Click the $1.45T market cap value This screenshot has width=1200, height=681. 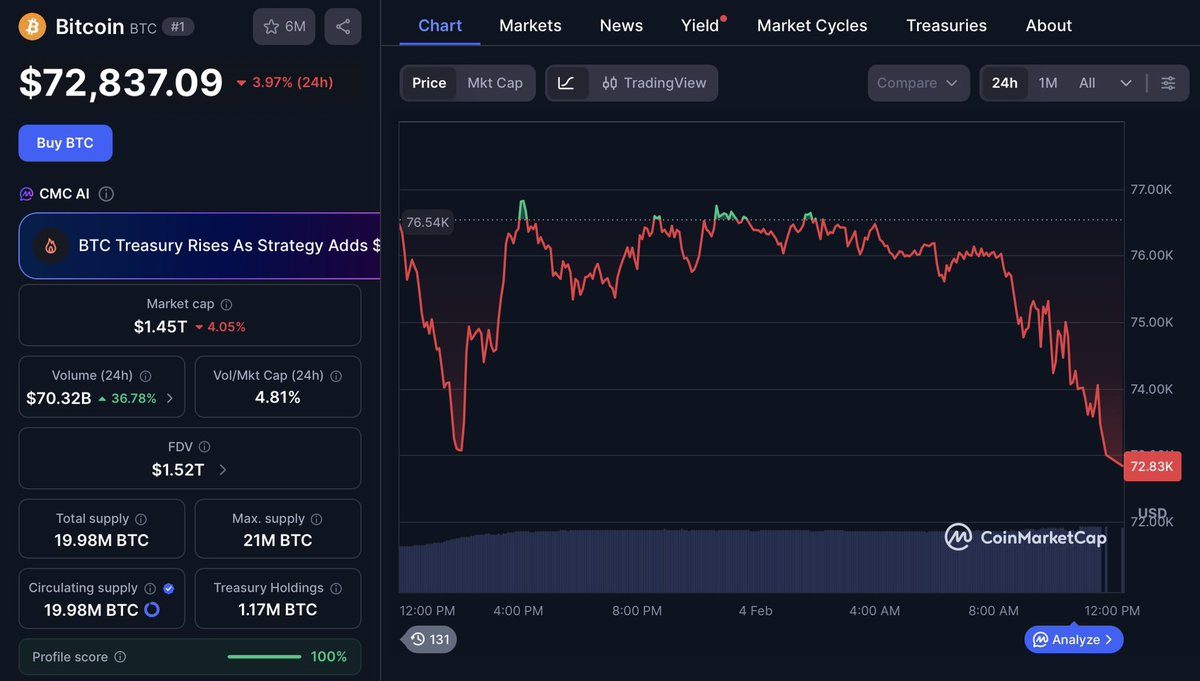(x=161, y=326)
